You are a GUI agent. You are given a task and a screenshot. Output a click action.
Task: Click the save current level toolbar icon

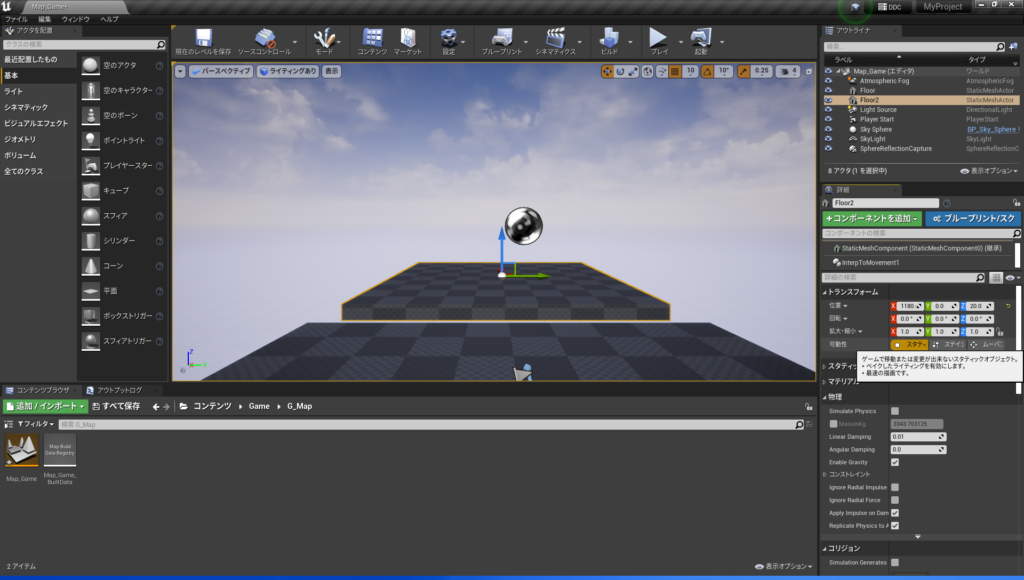202,38
